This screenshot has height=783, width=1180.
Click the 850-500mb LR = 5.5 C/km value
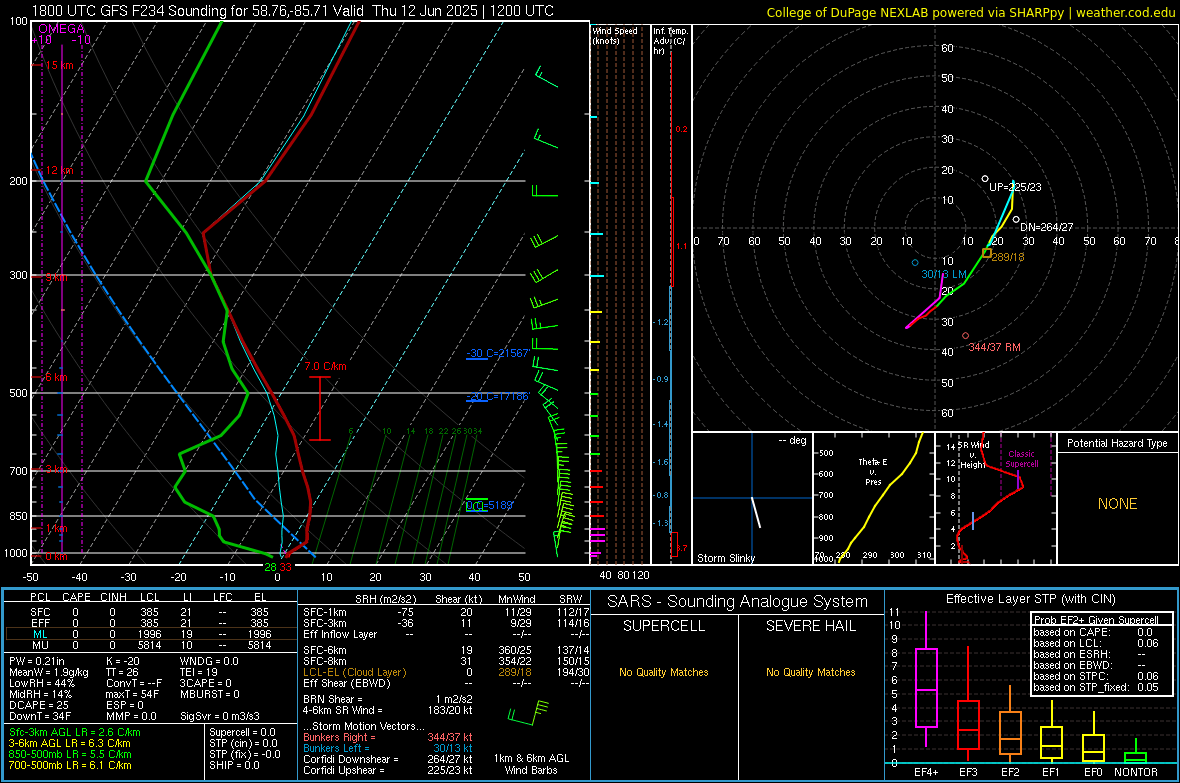(70, 754)
